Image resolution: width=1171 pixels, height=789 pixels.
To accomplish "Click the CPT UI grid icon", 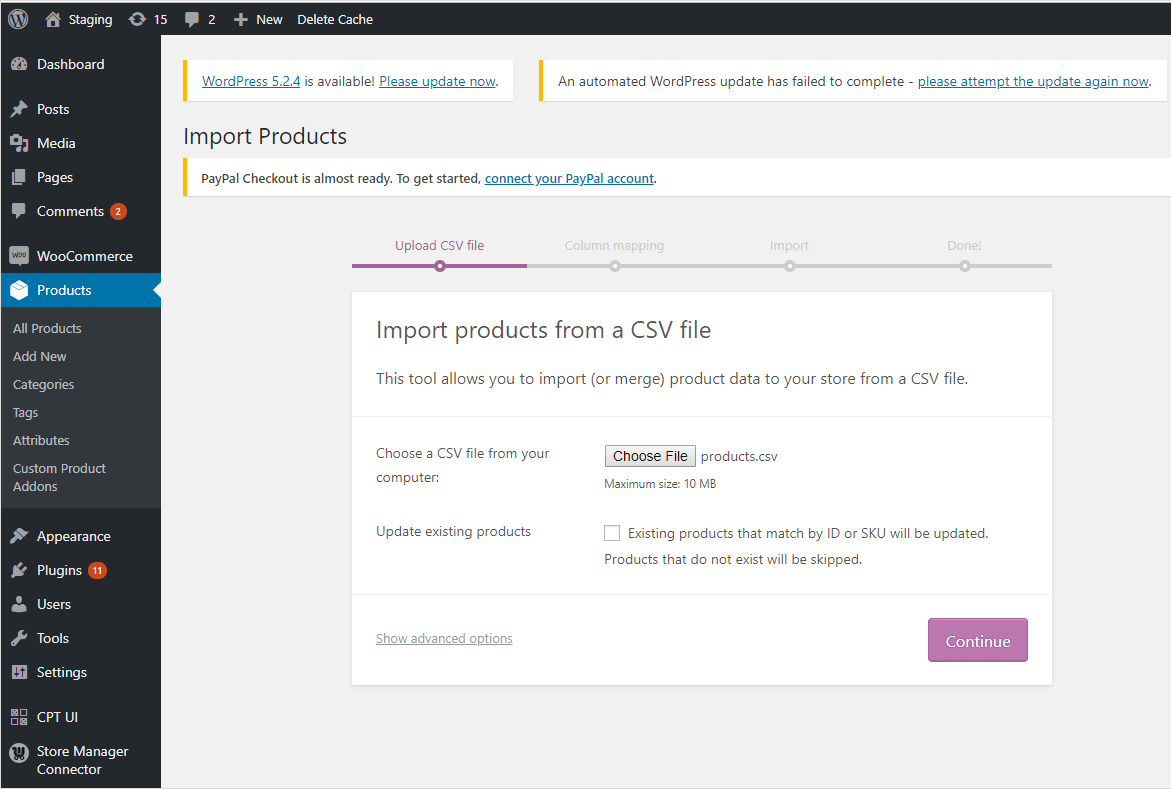I will pos(19,717).
